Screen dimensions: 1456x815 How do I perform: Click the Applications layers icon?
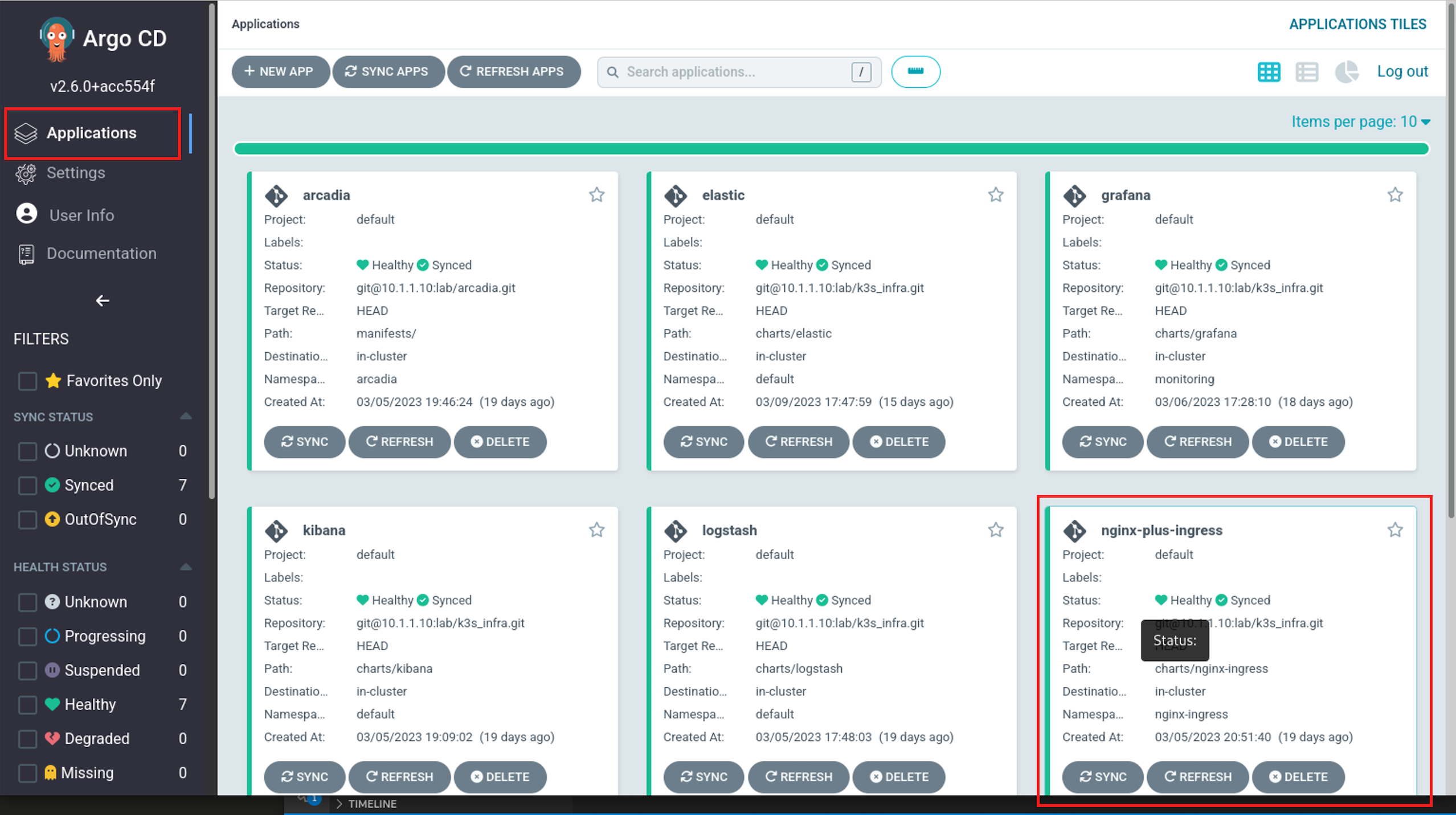point(26,133)
